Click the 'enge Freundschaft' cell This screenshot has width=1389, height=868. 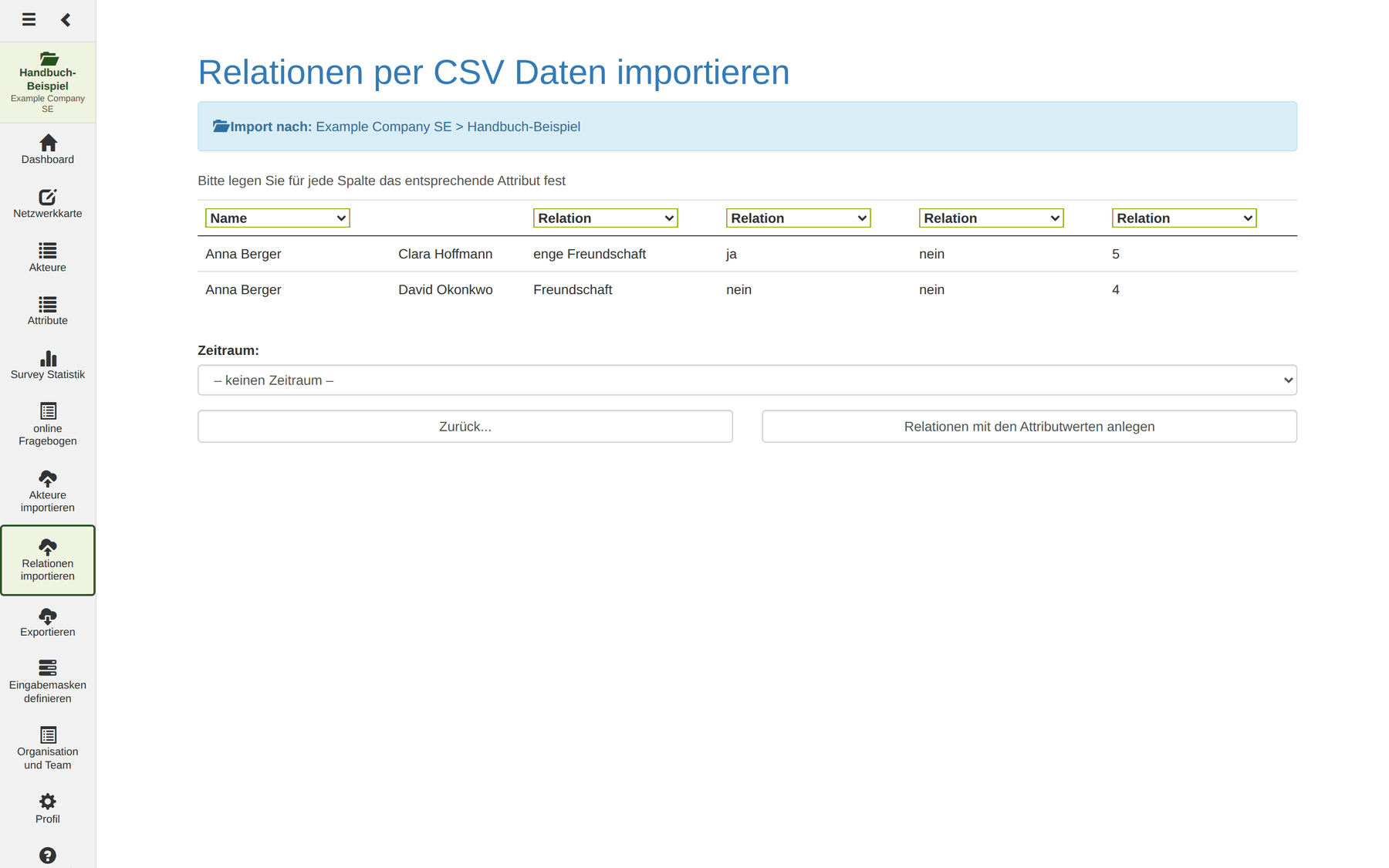(590, 254)
